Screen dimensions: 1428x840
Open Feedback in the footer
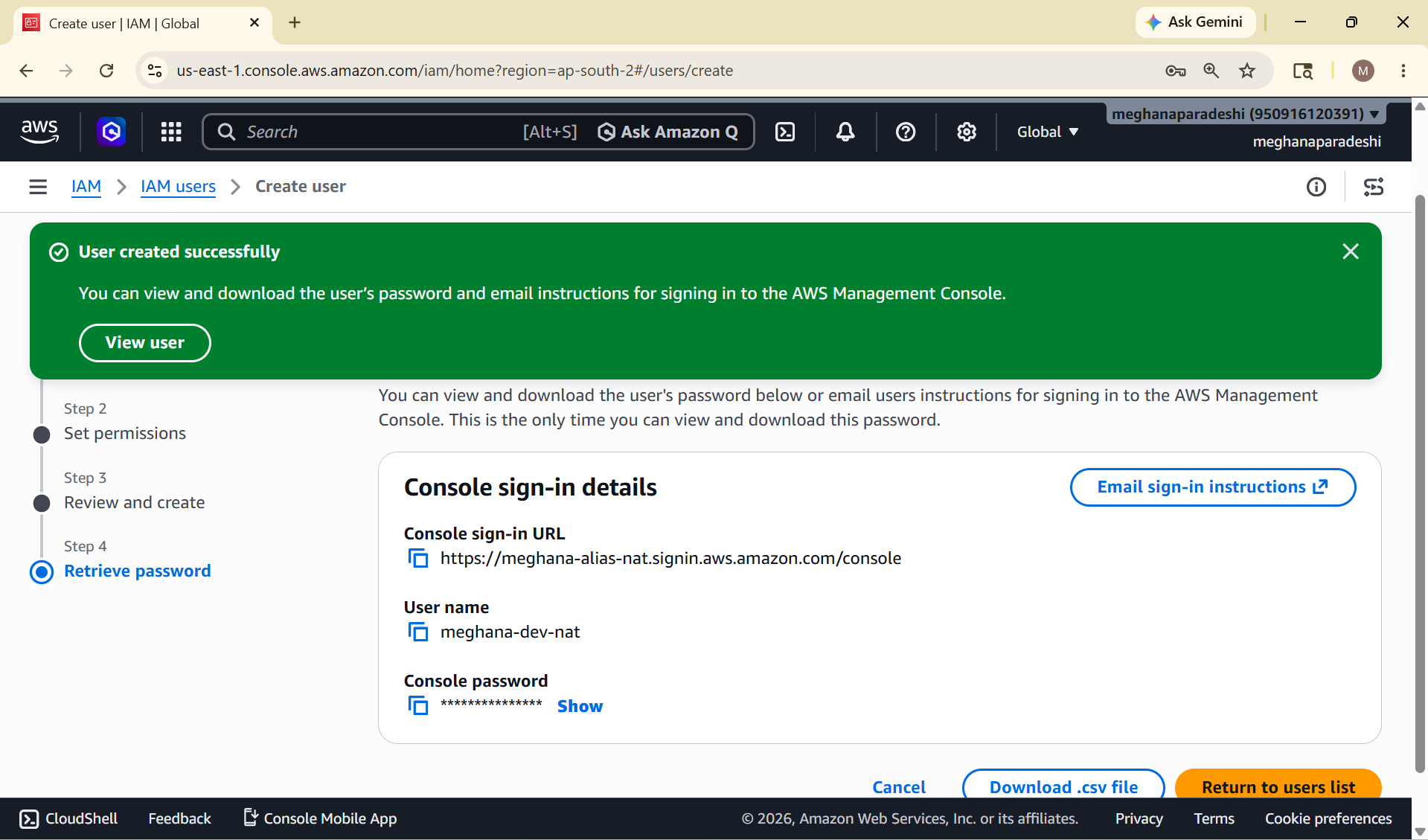[179, 818]
